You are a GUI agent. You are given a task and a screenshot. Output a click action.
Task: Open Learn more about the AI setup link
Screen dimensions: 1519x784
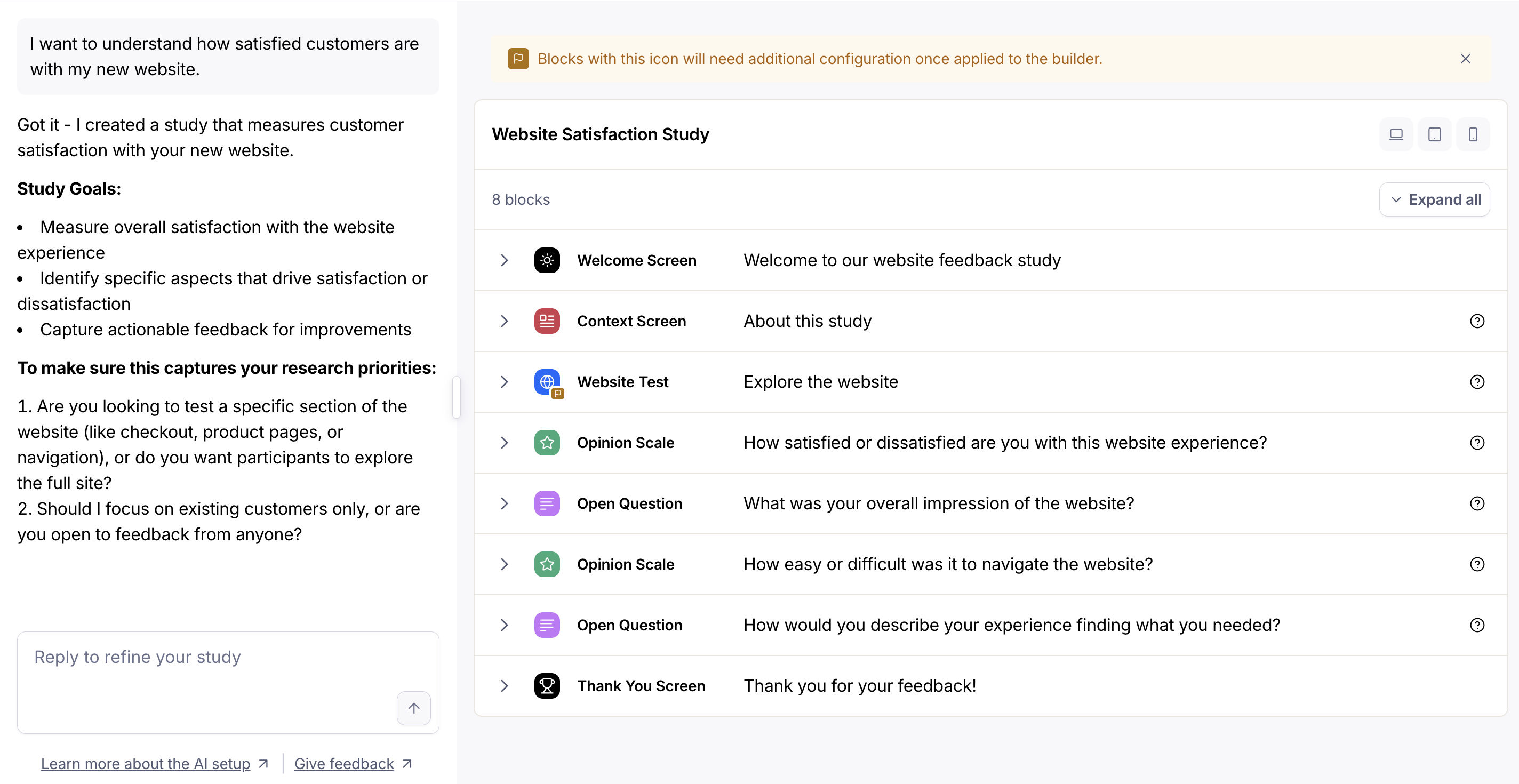point(146,764)
